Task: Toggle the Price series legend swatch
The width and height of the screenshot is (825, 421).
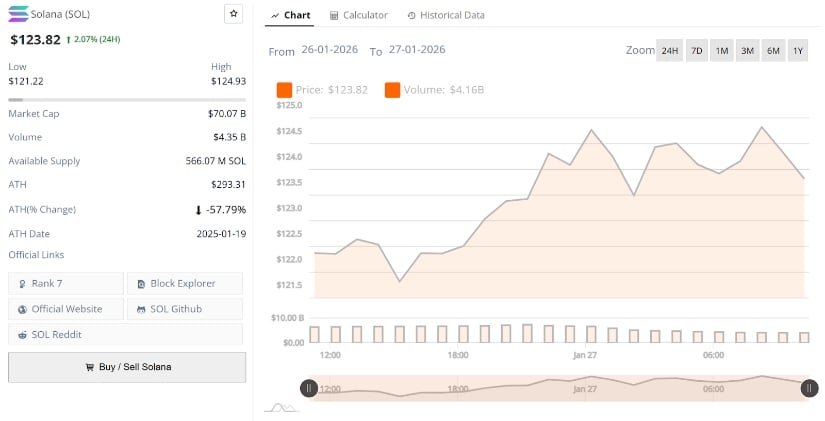Action: coord(284,90)
